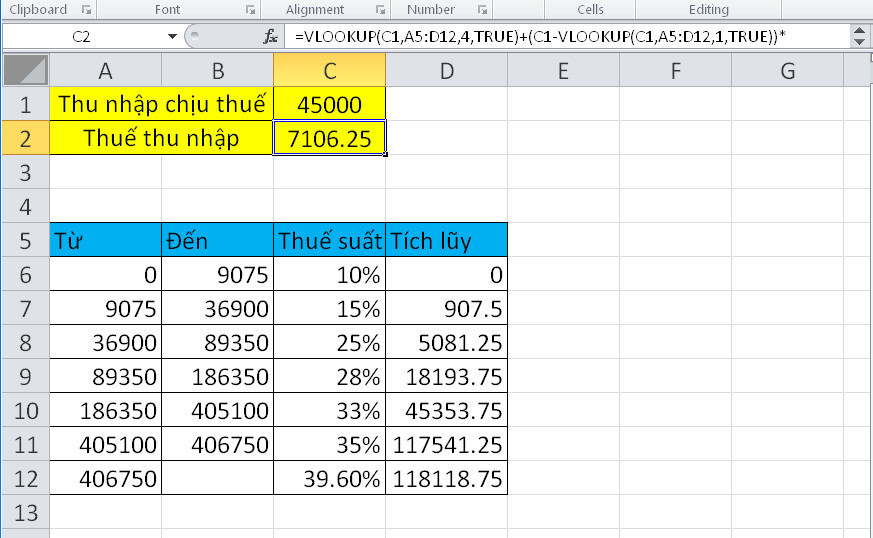Select the 39.60% tax rate cell
The height and width of the screenshot is (538, 873).
[330, 478]
